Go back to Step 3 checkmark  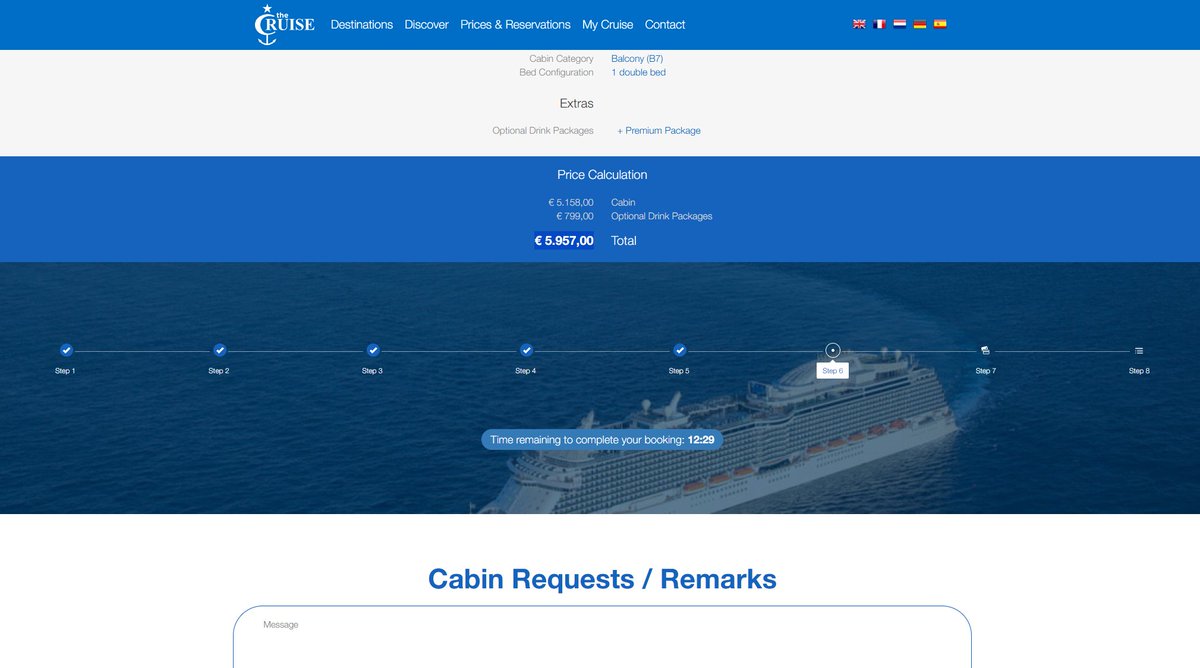373,350
